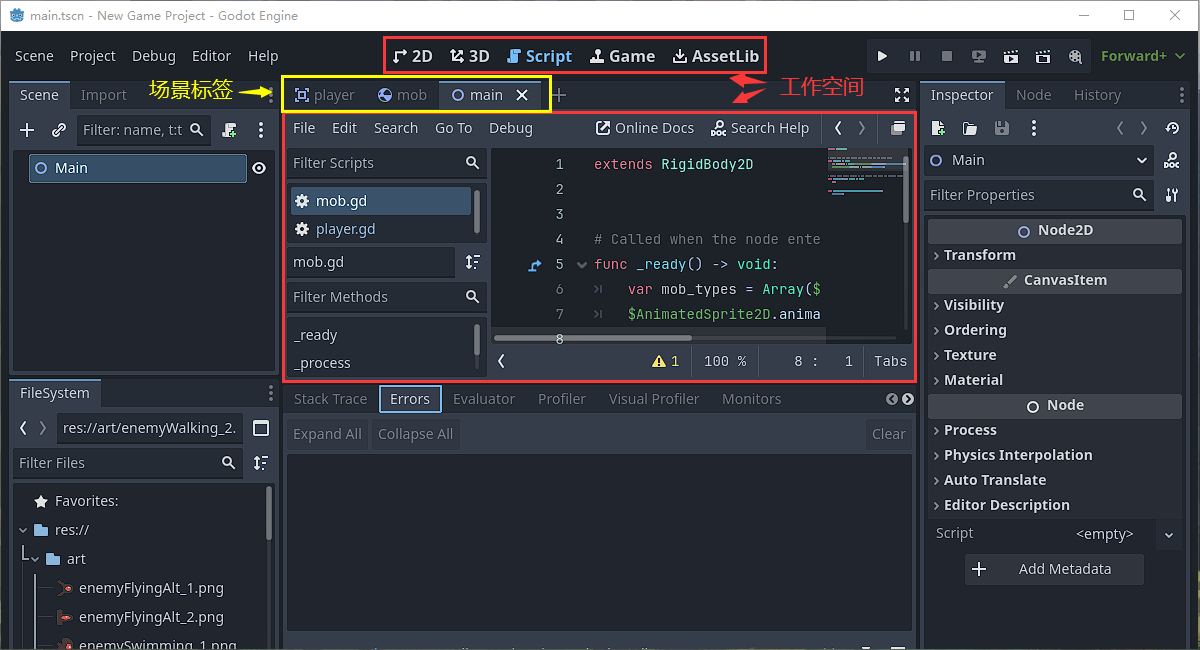Go to previous folder in FileSystem

(25, 428)
